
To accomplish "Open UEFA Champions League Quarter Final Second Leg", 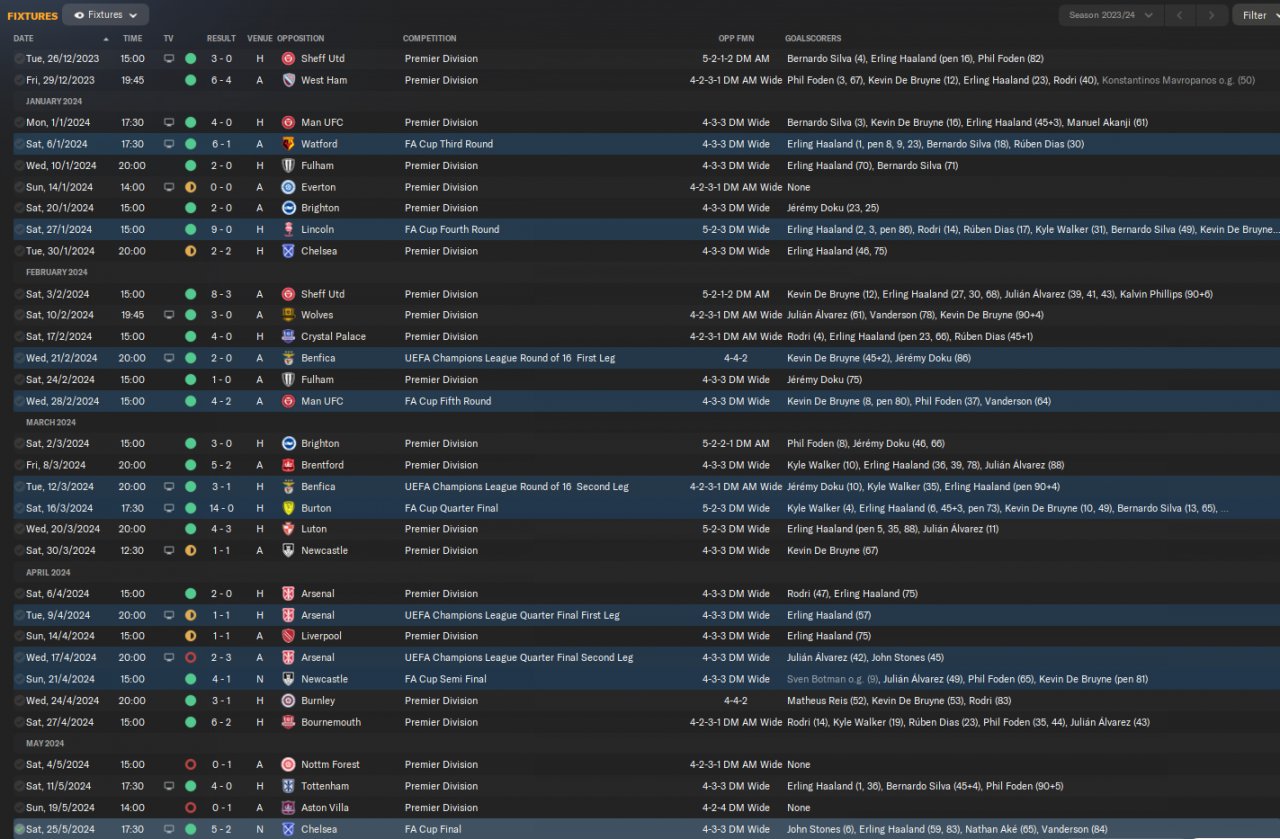I will point(519,658).
